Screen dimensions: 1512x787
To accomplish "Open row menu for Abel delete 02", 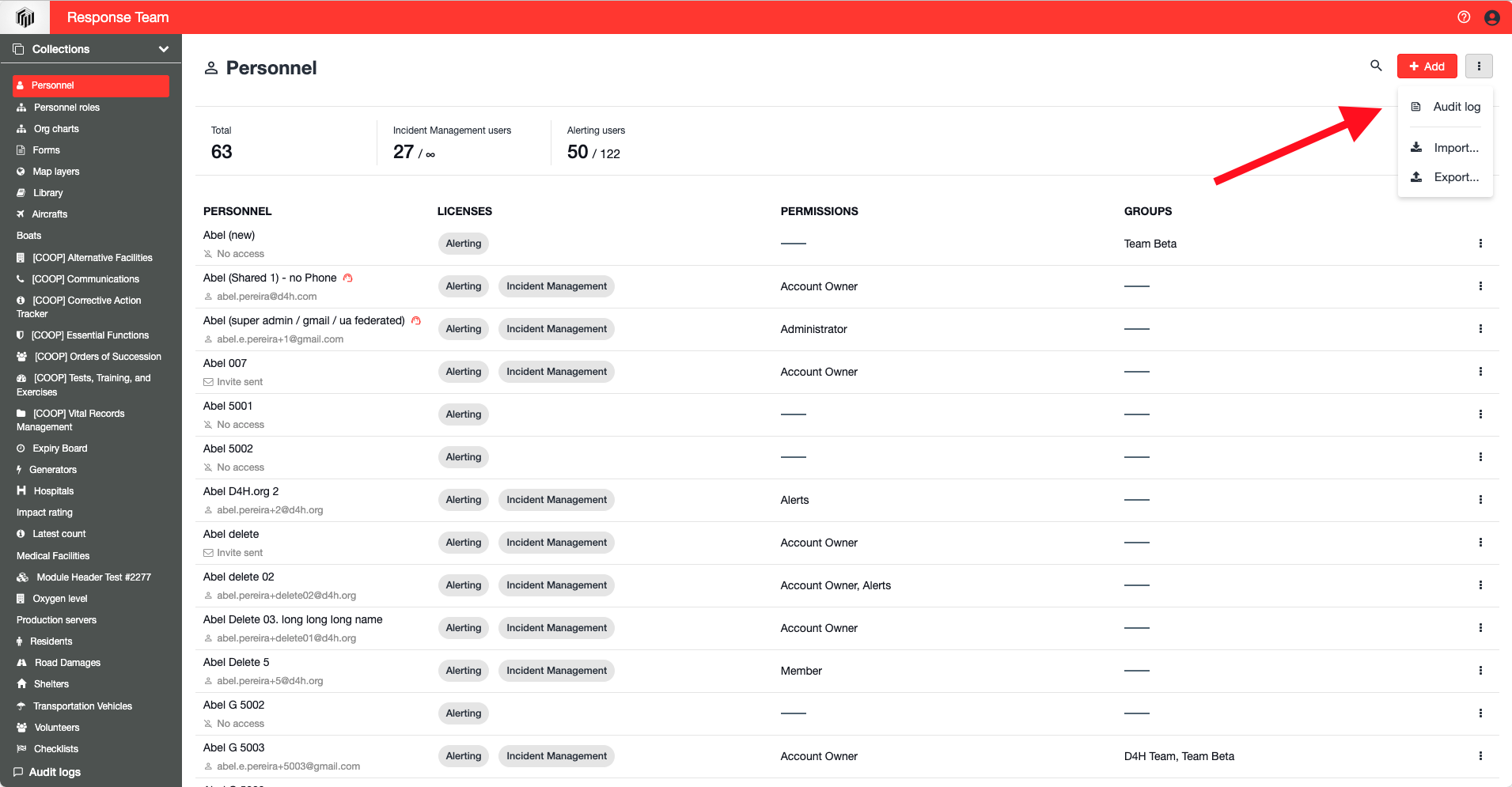I will [x=1480, y=585].
